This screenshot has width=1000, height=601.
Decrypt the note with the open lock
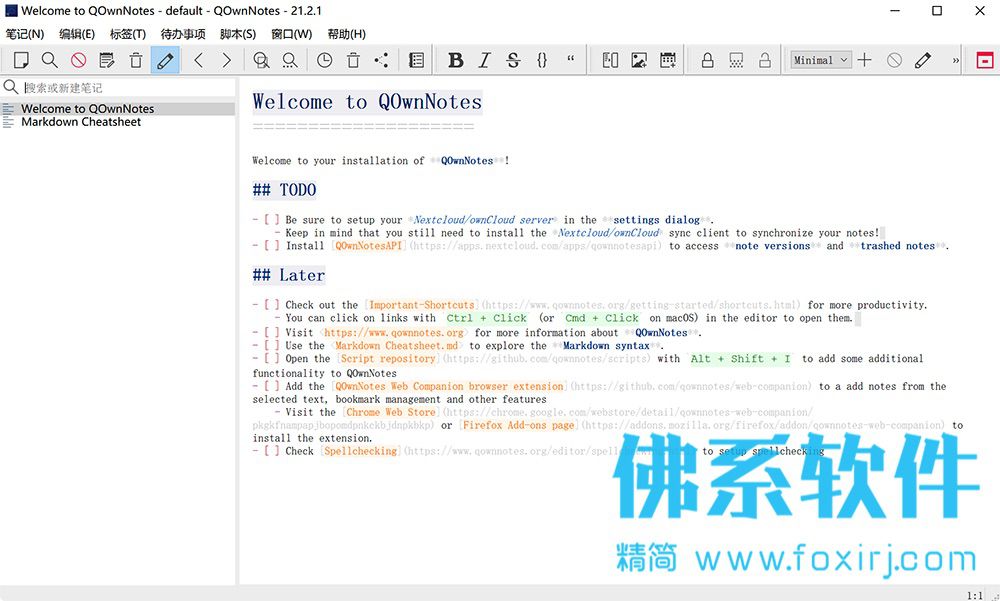pyautogui.click(x=765, y=60)
